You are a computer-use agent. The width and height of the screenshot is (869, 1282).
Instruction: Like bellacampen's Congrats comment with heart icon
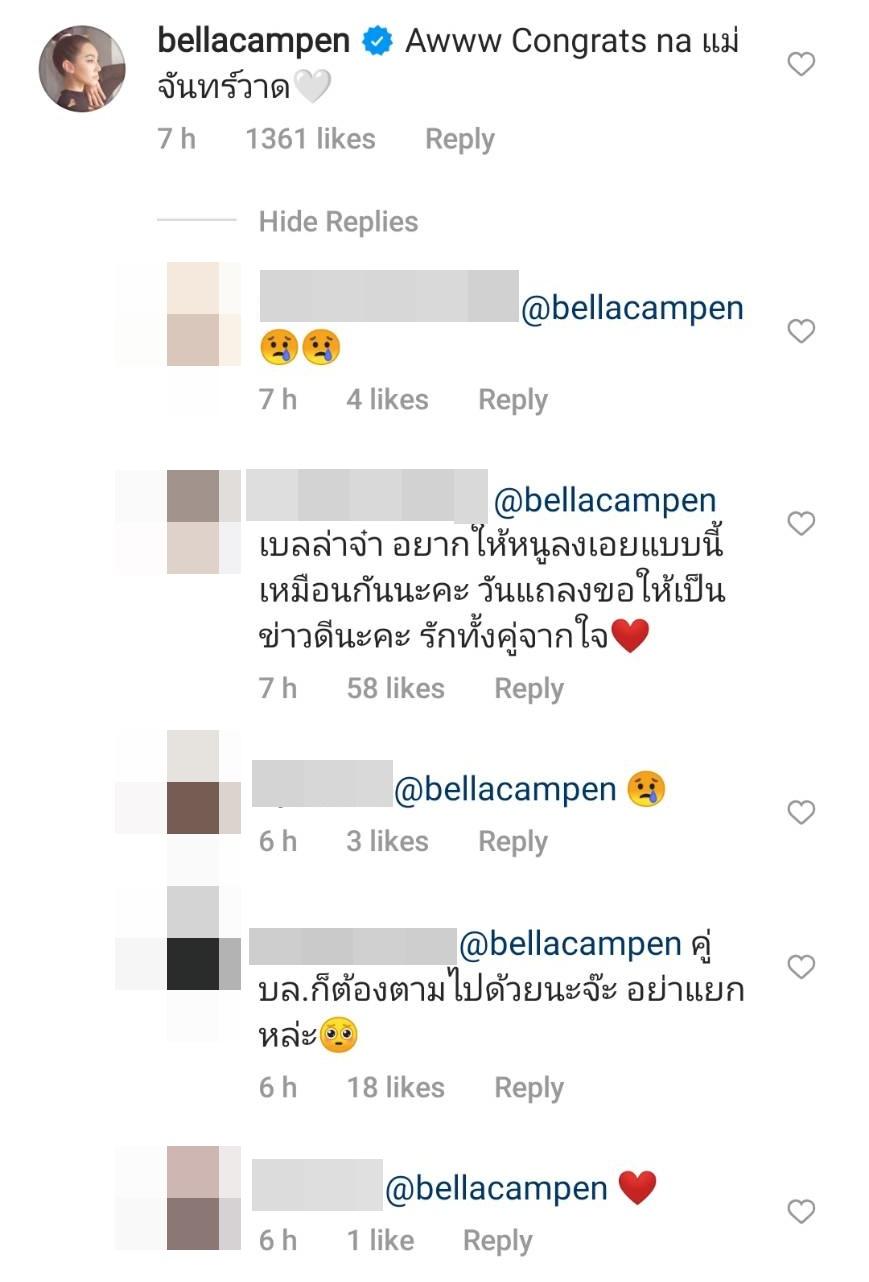(x=801, y=65)
